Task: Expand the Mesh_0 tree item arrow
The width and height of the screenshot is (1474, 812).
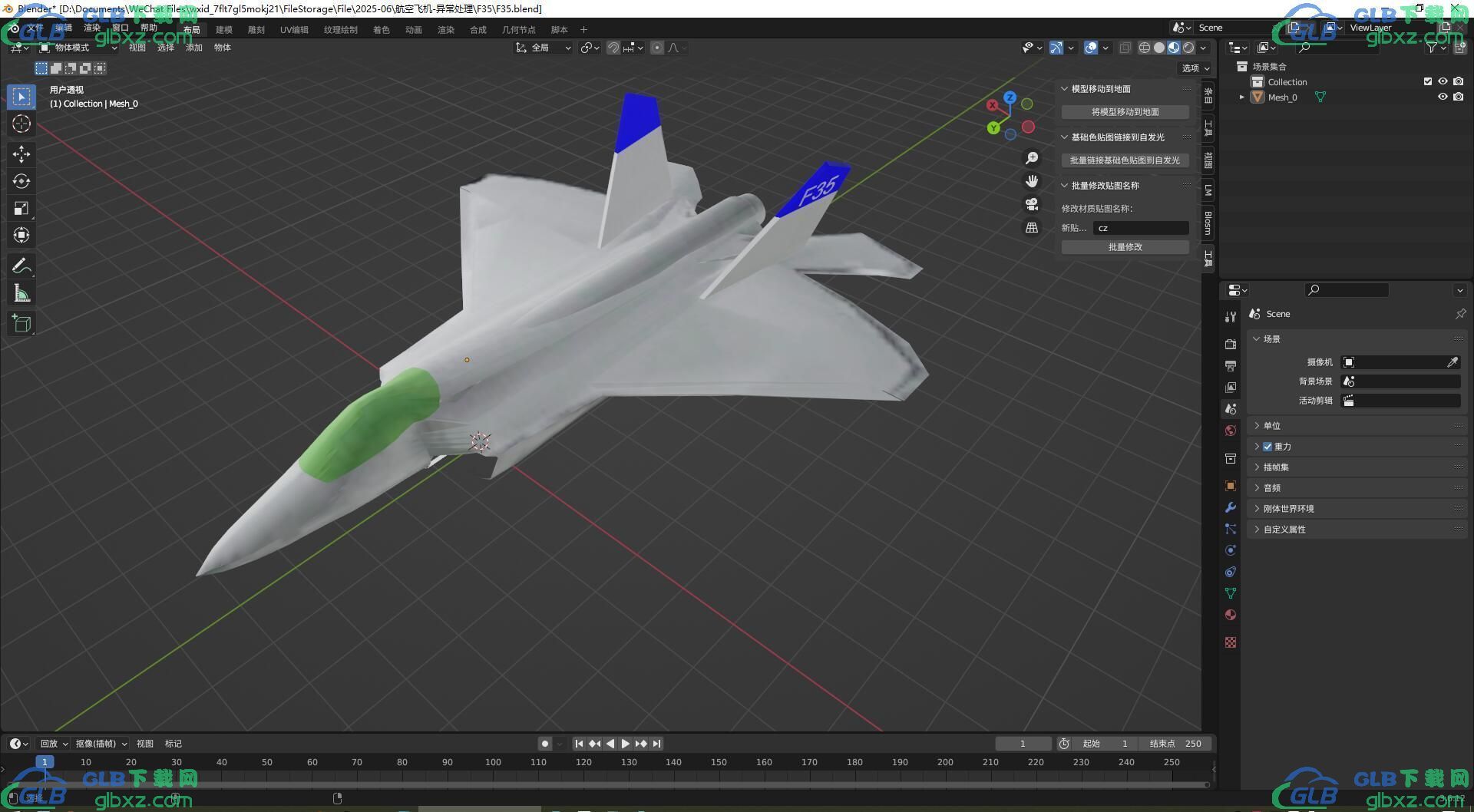Action: [1241, 97]
